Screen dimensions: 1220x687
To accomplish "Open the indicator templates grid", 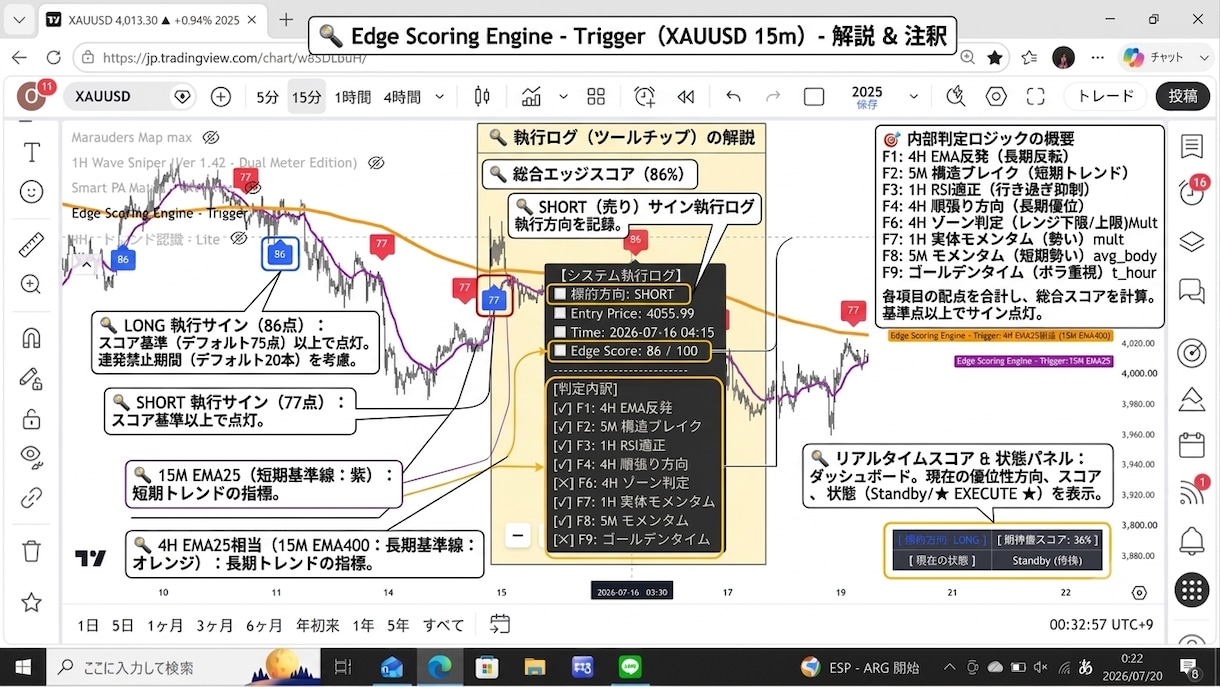I will pyautogui.click(x=596, y=97).
